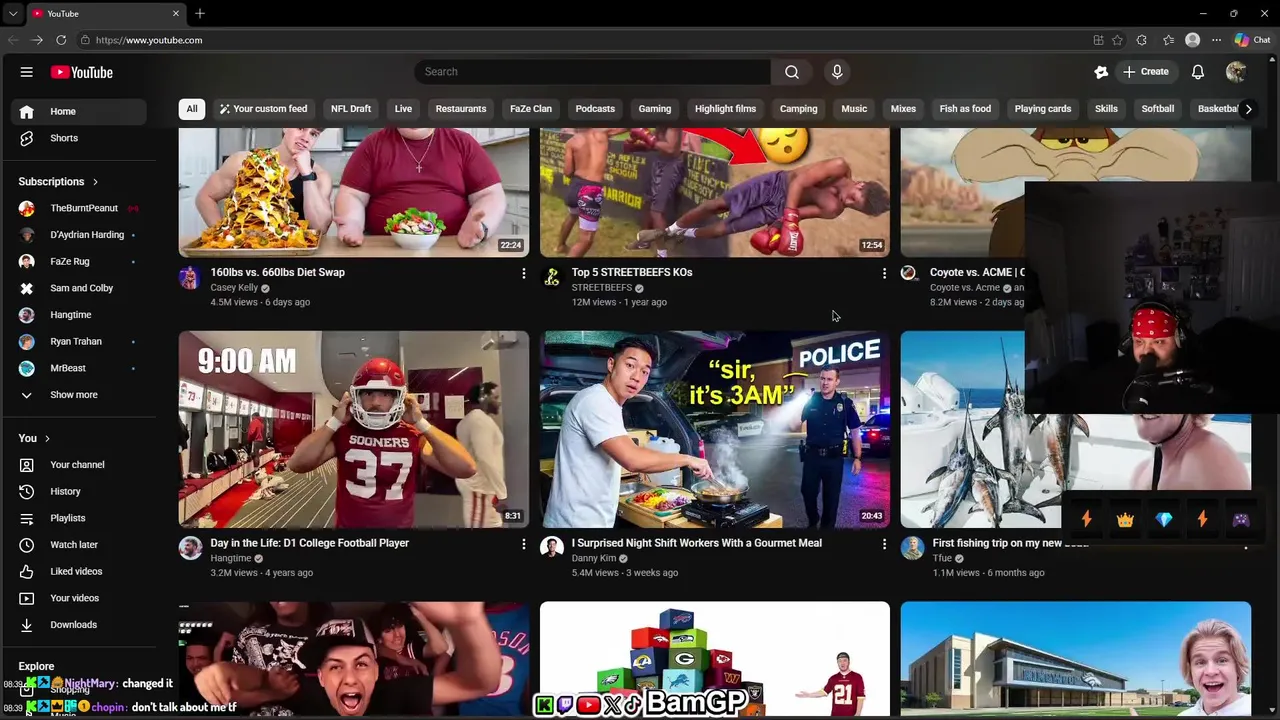Click the search magnifier button

[x=792, y=72]
